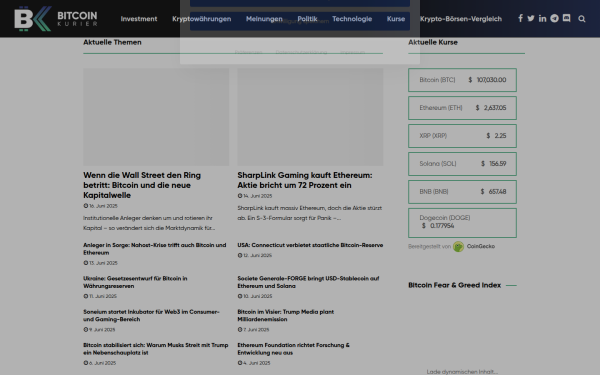Open the Investment menu

139,19
